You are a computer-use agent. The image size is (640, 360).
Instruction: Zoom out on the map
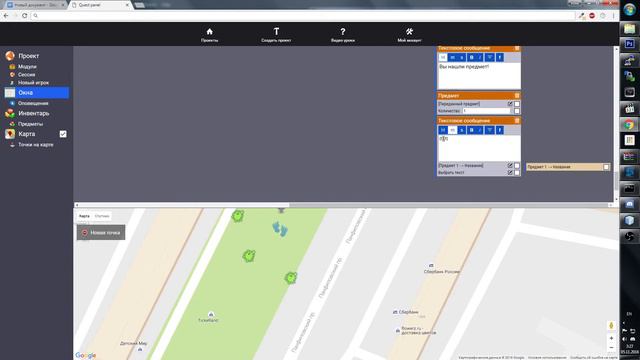pyautogui.click(x=611, y=348)
